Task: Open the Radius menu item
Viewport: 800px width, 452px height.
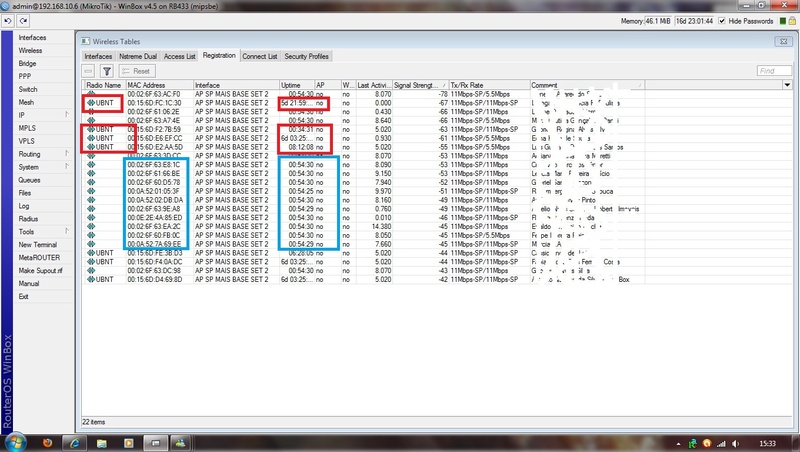Action: (x=29, y=219)
